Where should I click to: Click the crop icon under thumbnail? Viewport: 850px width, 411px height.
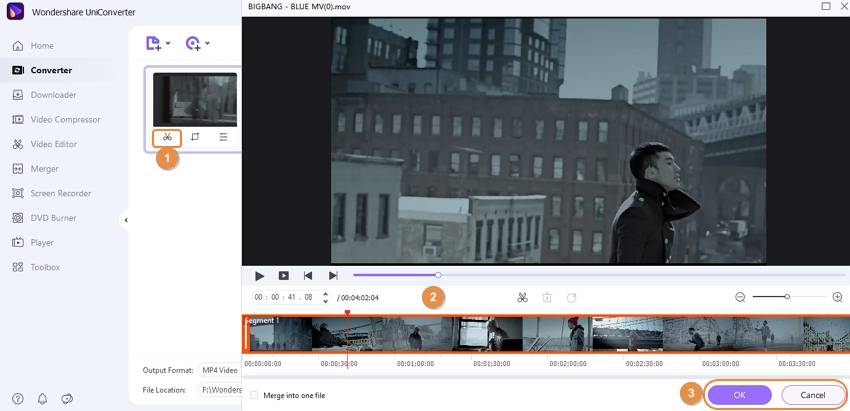click(195, 137)
